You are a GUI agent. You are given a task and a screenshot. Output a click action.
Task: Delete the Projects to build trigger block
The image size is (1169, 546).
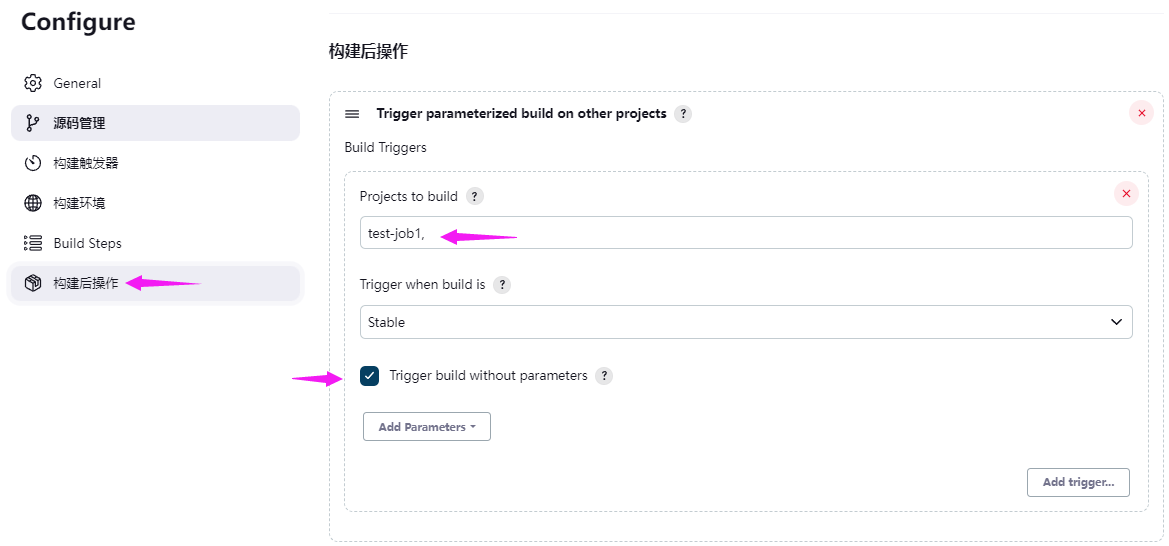click(1126, 194)
